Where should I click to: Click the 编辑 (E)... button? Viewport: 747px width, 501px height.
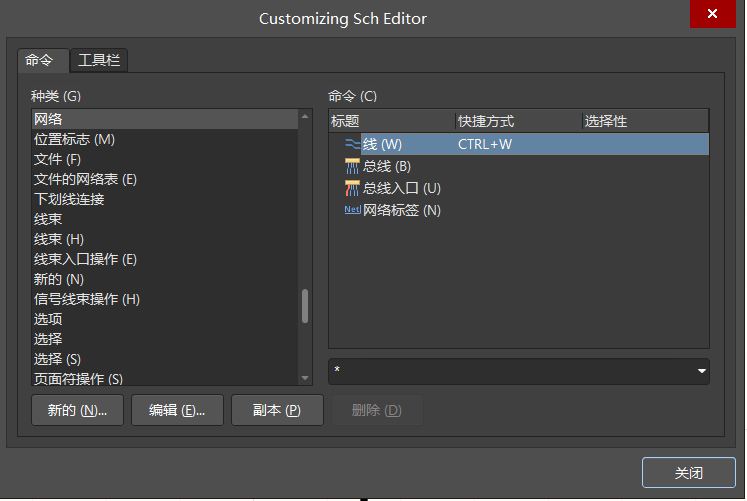pos(177,410)
